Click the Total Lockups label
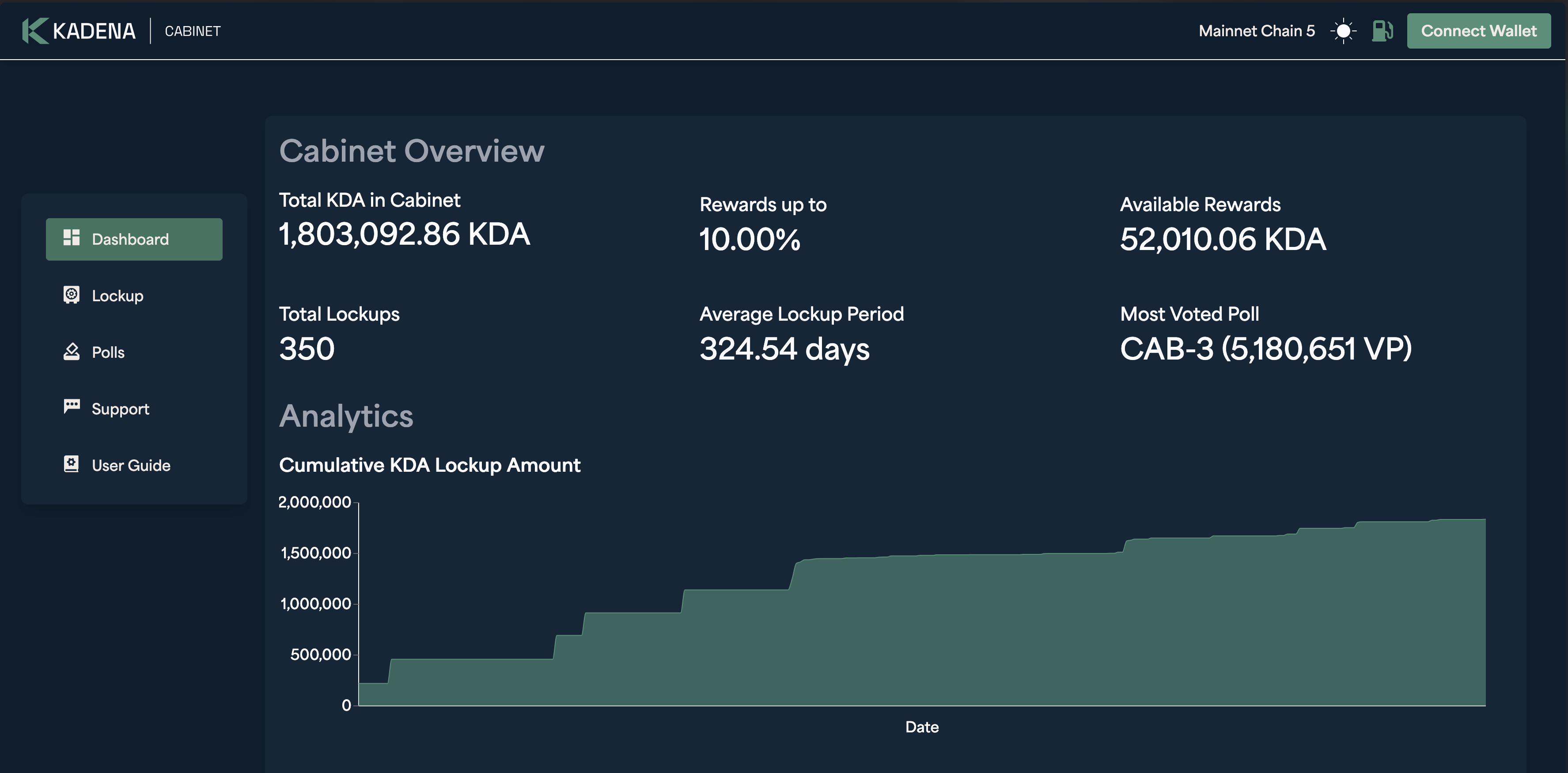 tap(339, 314)
